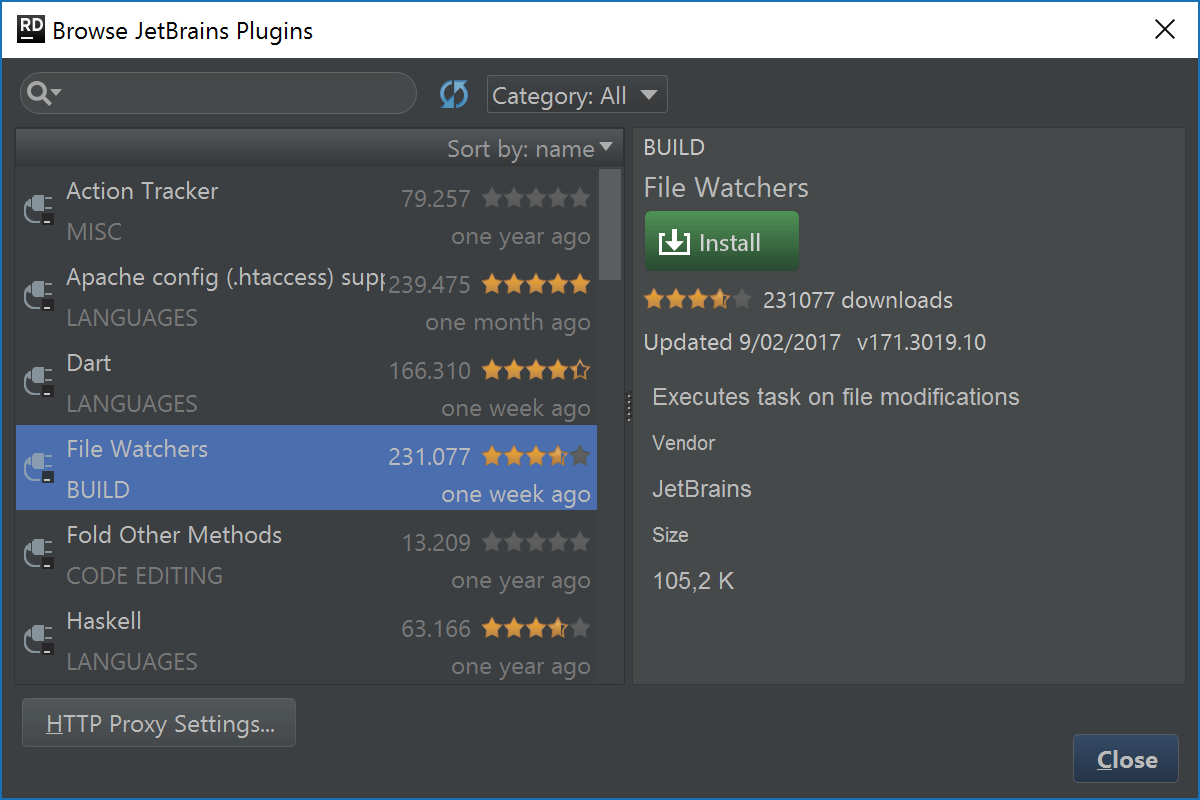Viewport: 1200px width, 800px height.
Task: Click the search magnifier icon
Action: click(x=44, y=94)
